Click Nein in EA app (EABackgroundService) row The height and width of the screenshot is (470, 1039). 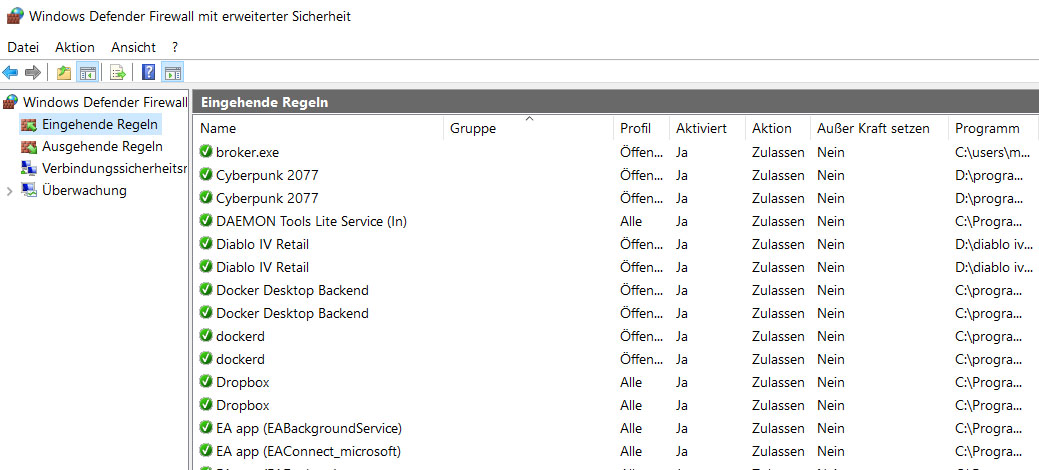pyautogui.click(x=831, y=428)
